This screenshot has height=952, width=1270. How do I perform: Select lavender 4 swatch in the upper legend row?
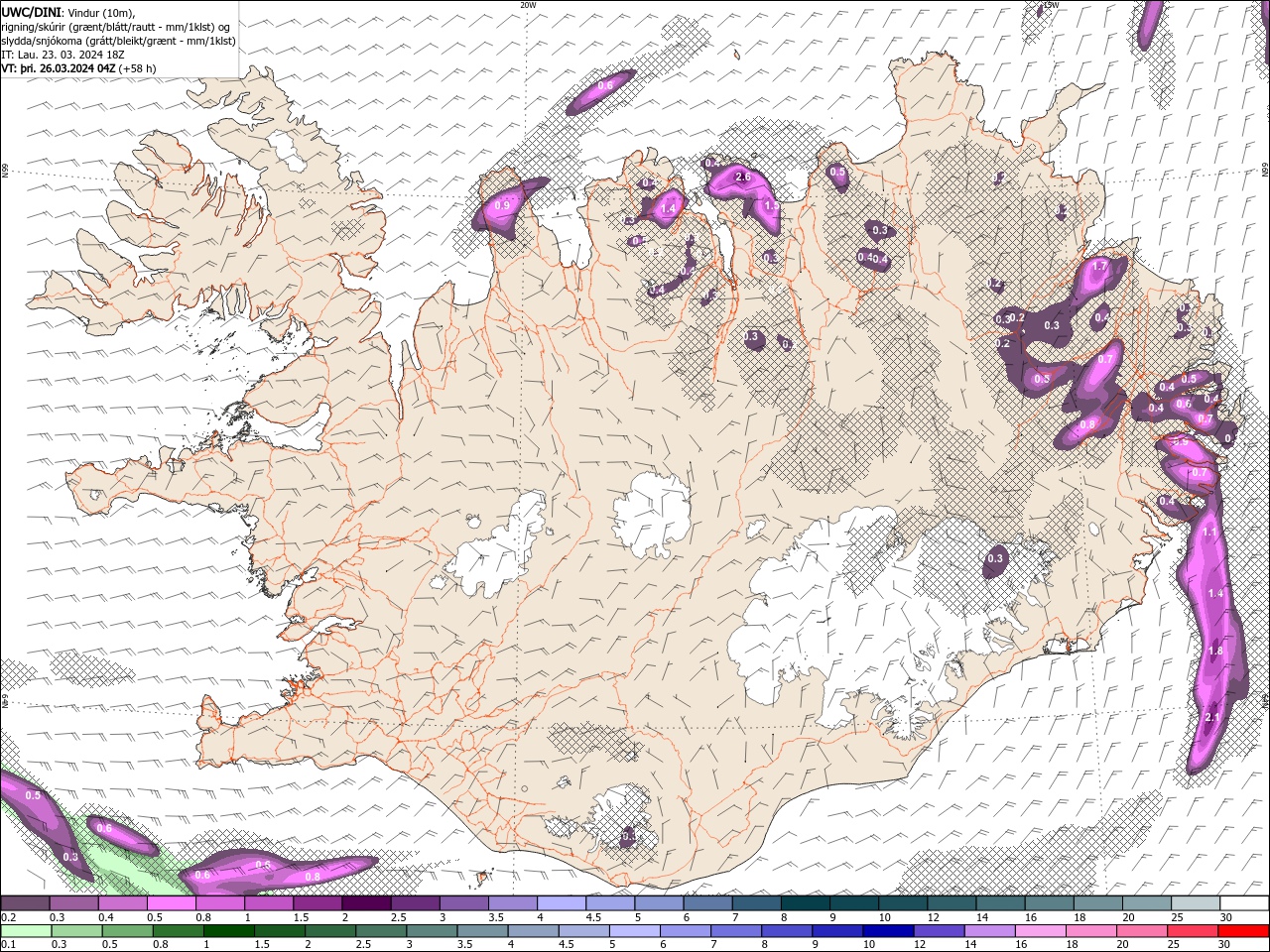(x=563, y=903)
